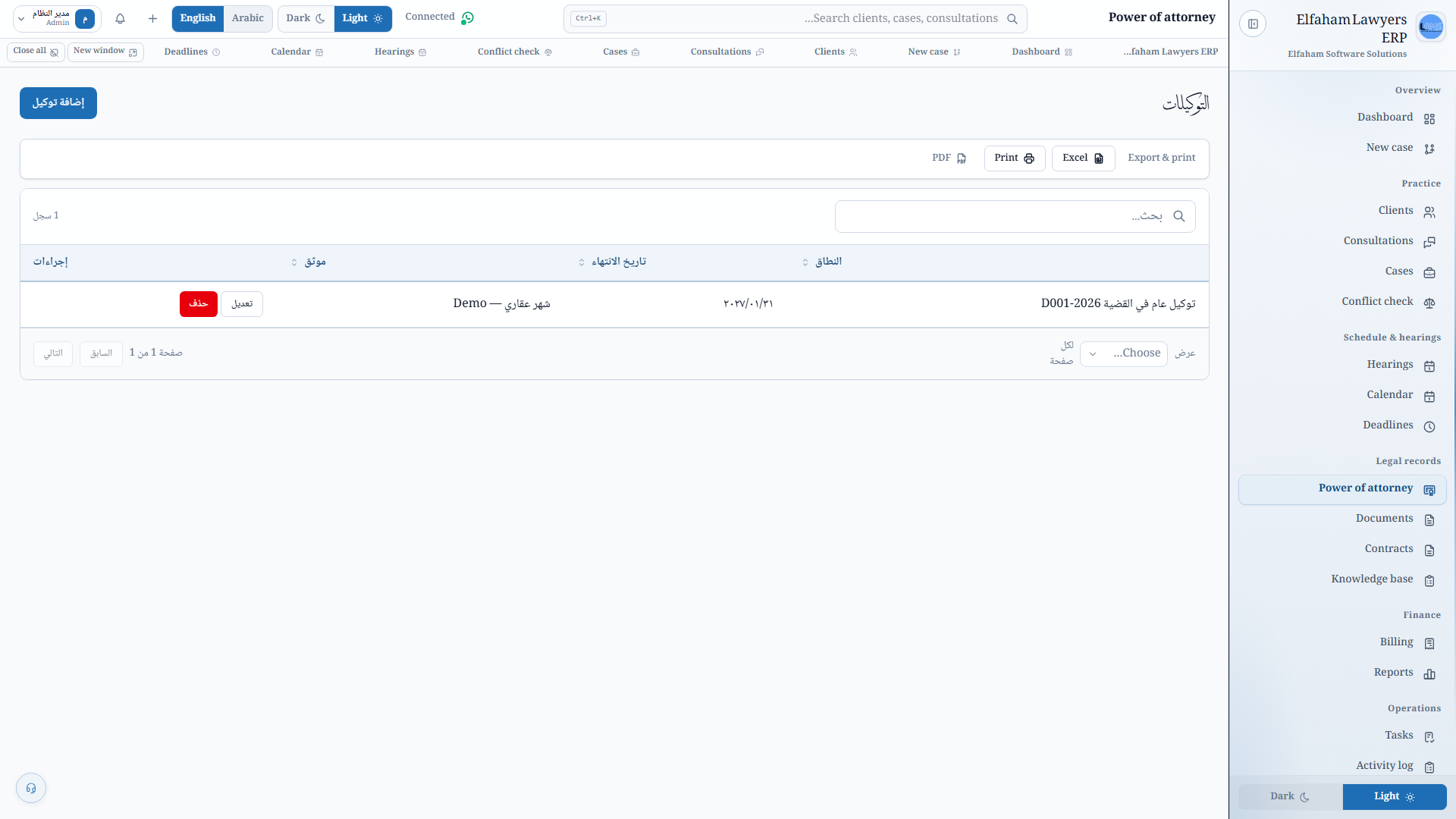
Task: Open the Consultations tab in top bar
Action: pyautogui.click(x=727, y=52)
